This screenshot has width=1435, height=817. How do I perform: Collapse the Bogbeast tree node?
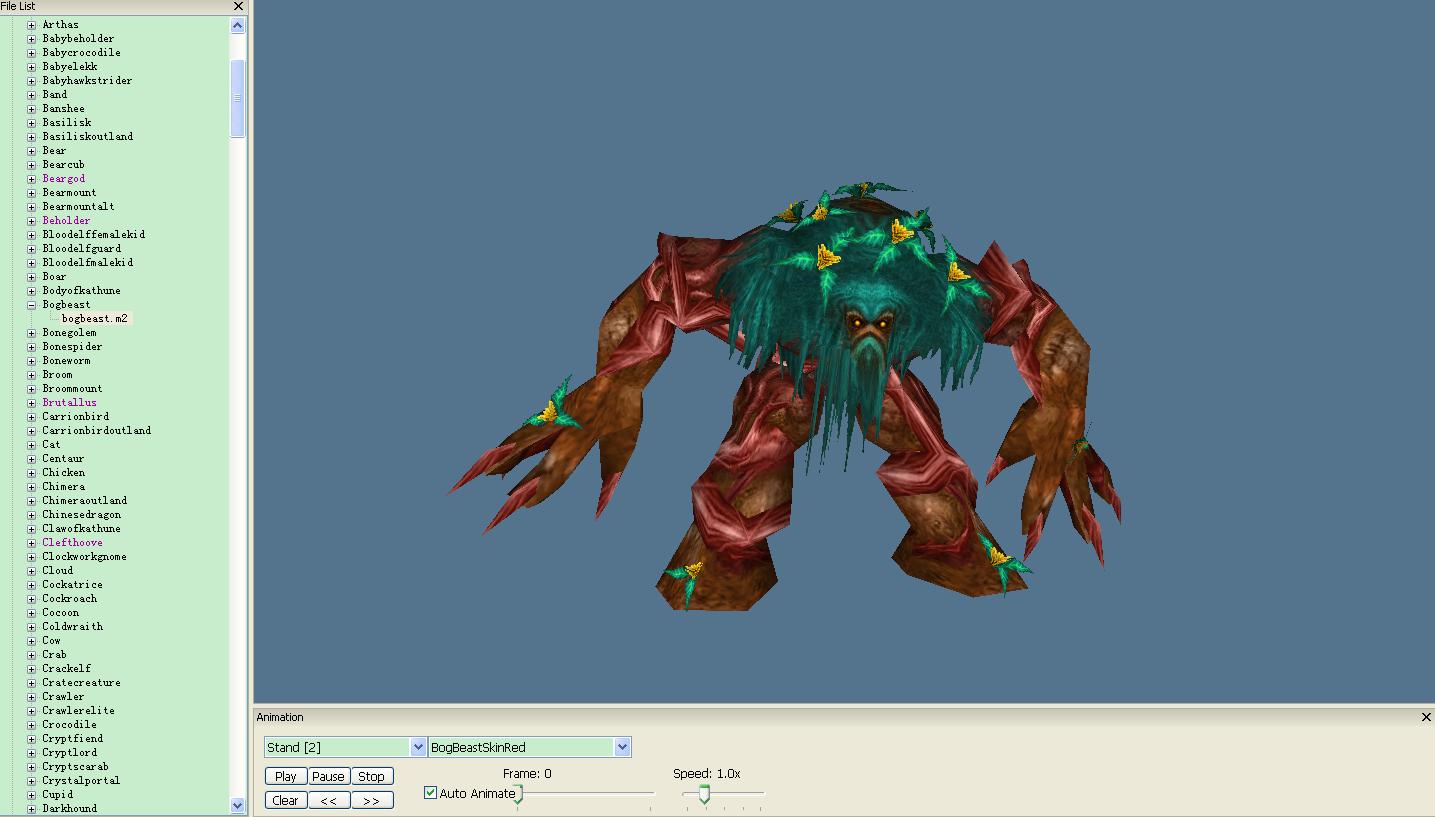pyautogui.click(x=31, y=305)
